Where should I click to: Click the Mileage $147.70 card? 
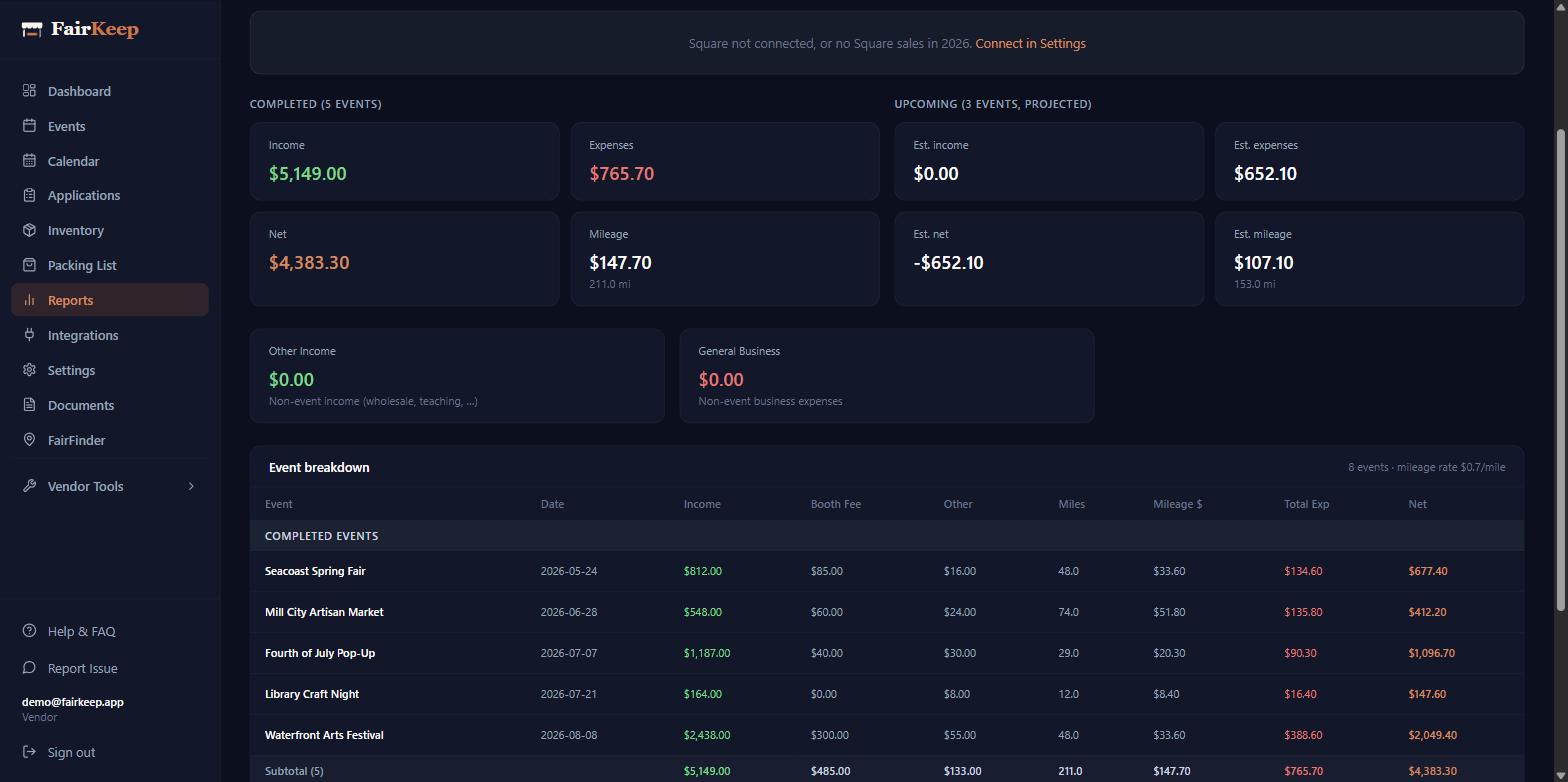click(x=725, y=258)
